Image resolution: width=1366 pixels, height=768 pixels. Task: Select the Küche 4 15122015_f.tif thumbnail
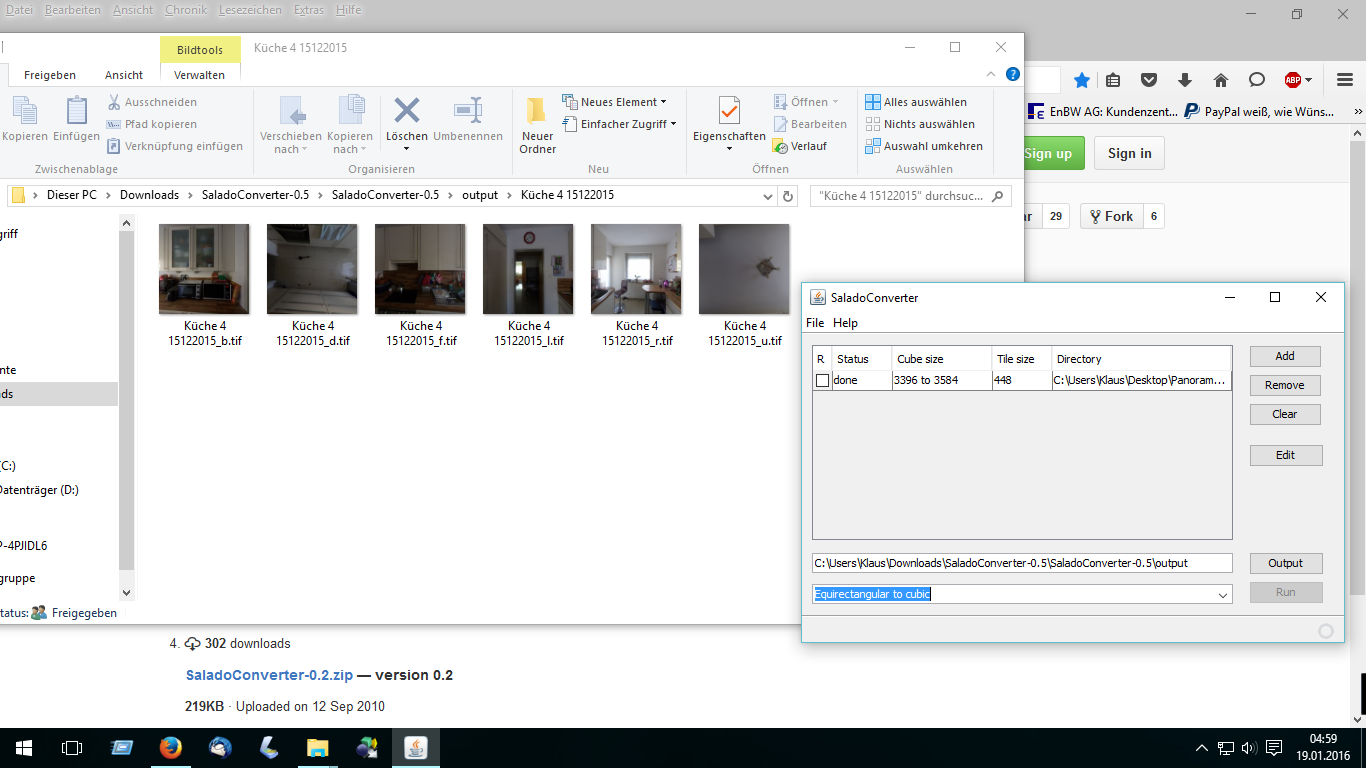coord(420,270)
